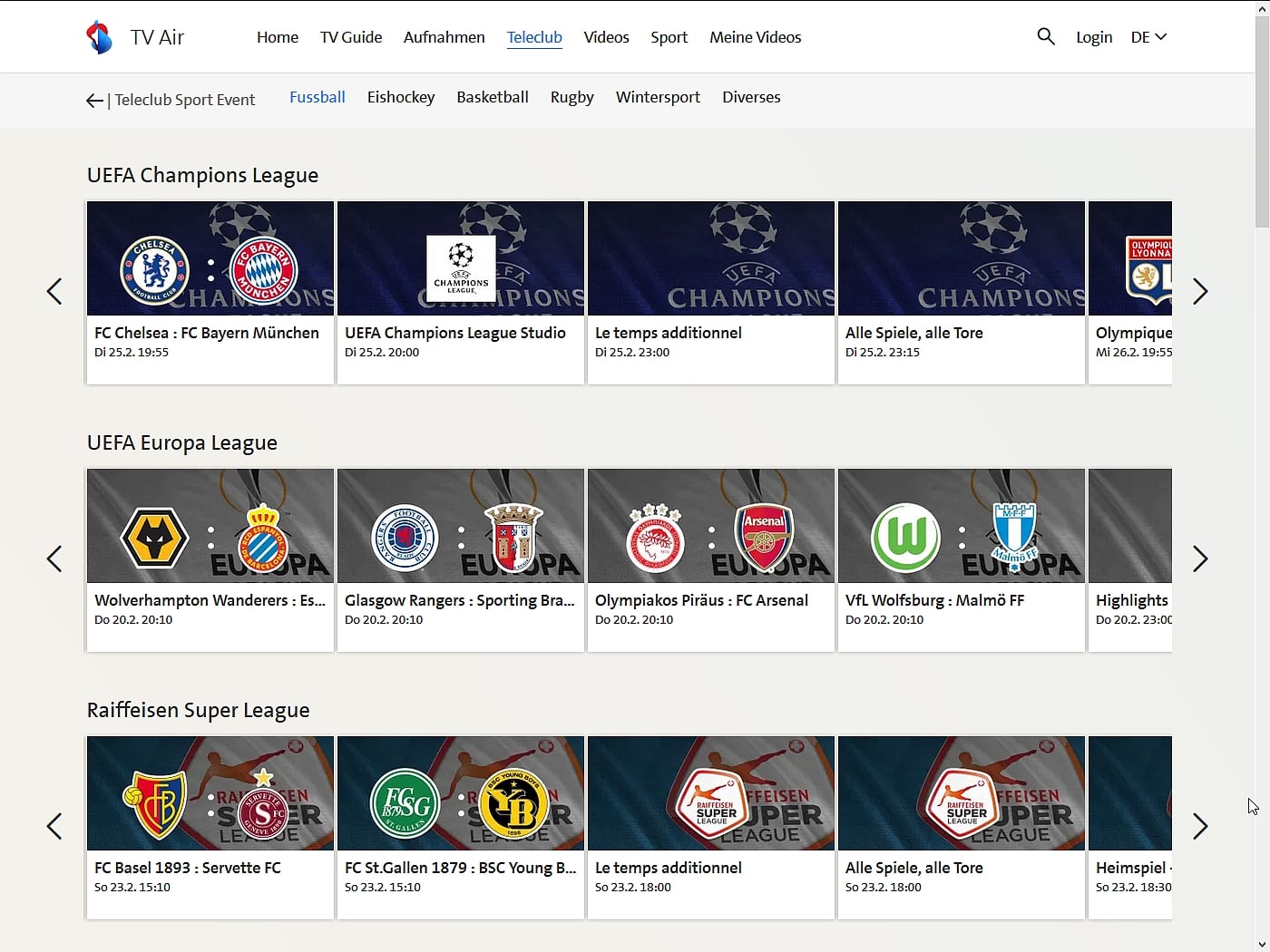1270x952 pixels.
Task: Click the Glasgow Rangers : Sporting Bra... title
Action: [460, 600]
